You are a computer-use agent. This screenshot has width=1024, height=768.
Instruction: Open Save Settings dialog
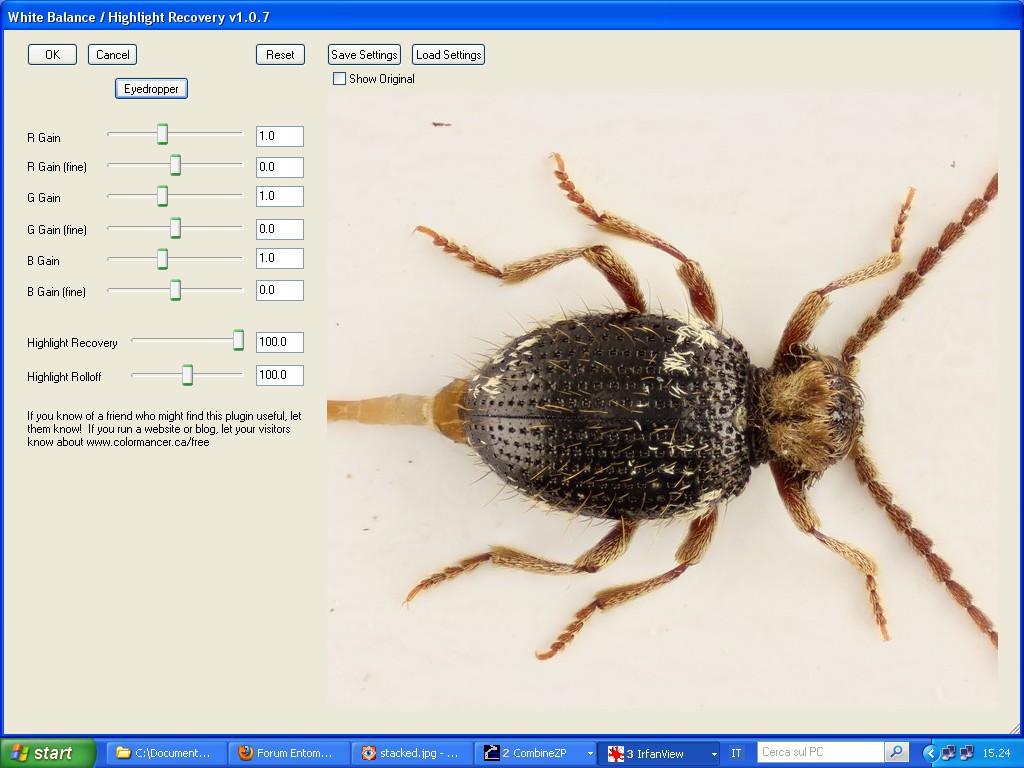364,55
